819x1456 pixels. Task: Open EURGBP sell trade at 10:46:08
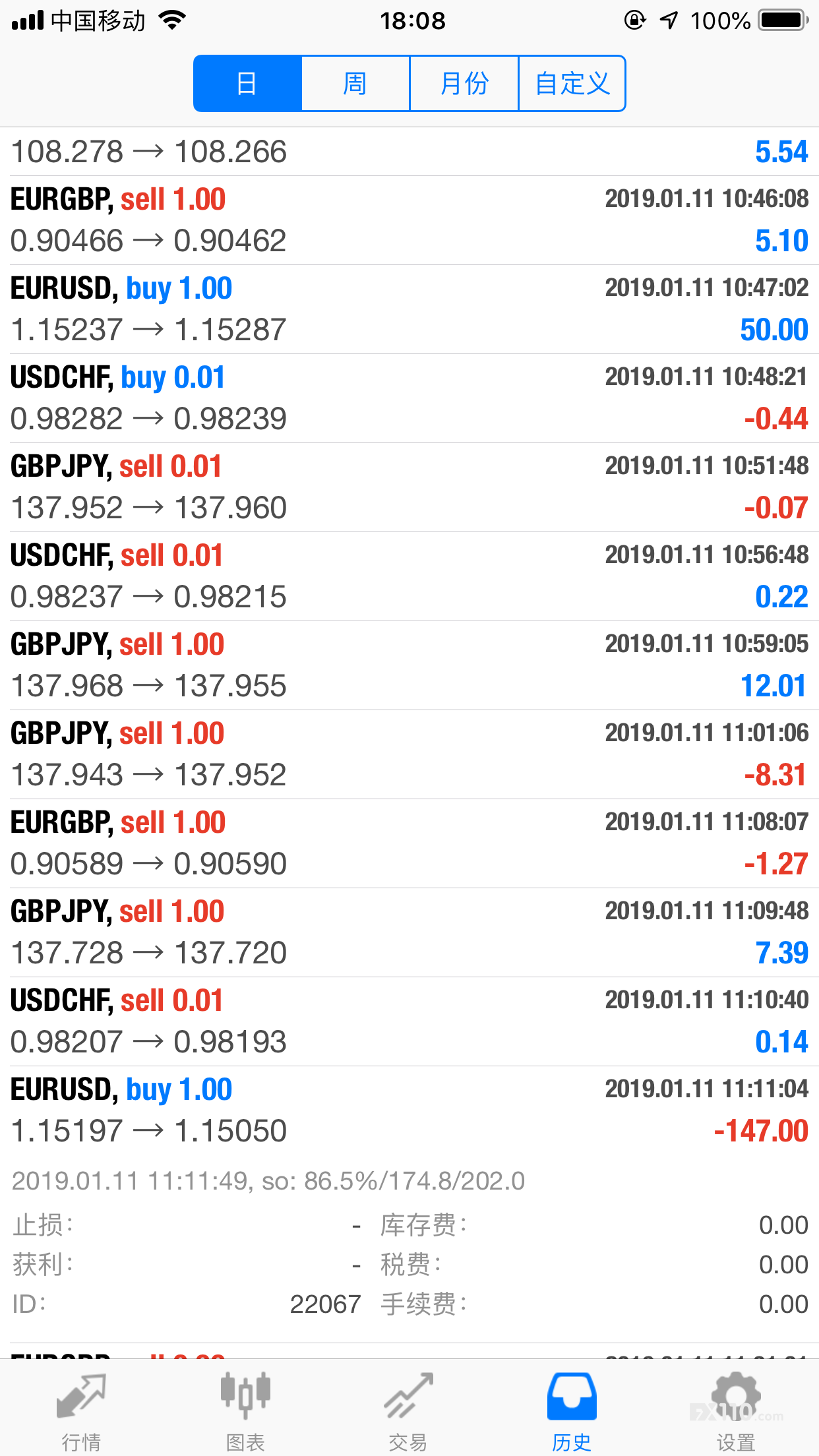[x=409, y=220]
